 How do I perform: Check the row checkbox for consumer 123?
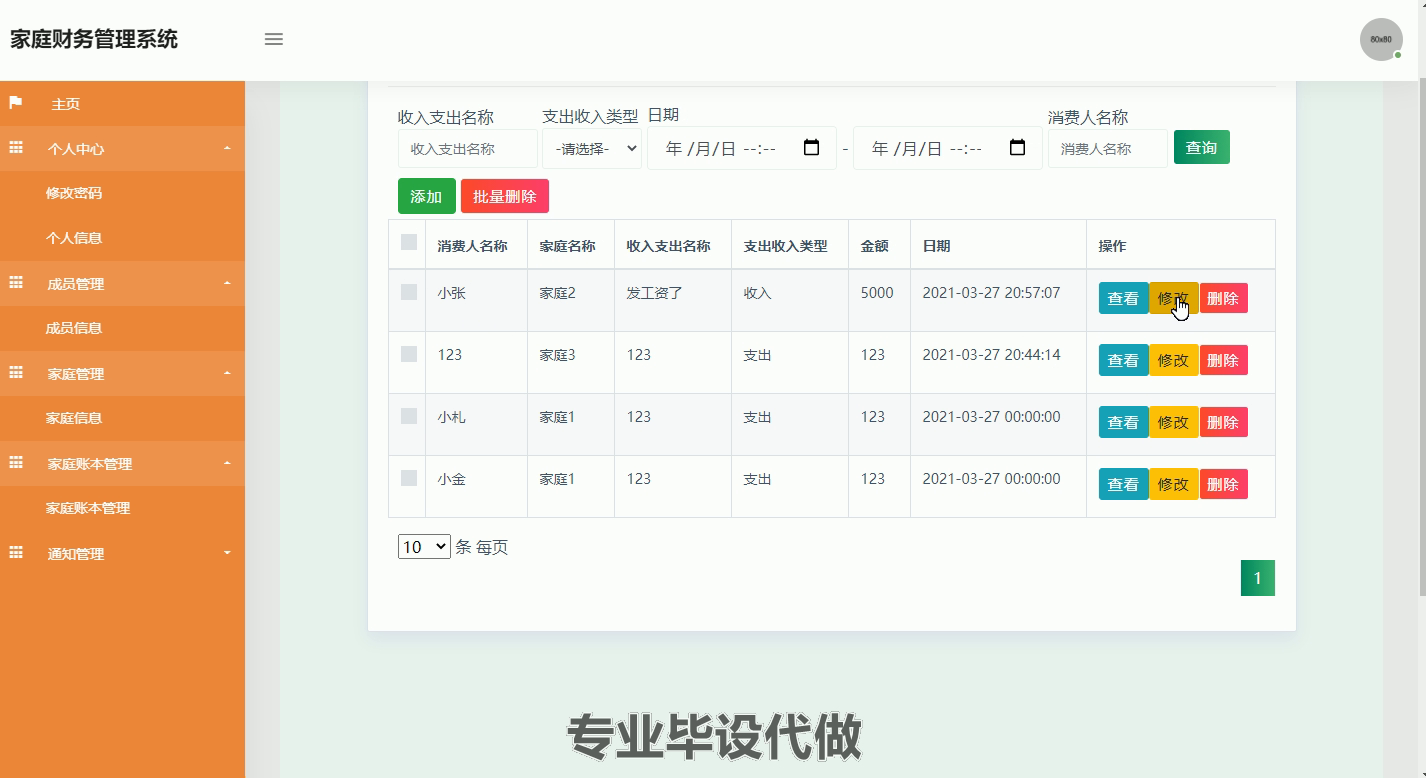click(x=409, y=354)
